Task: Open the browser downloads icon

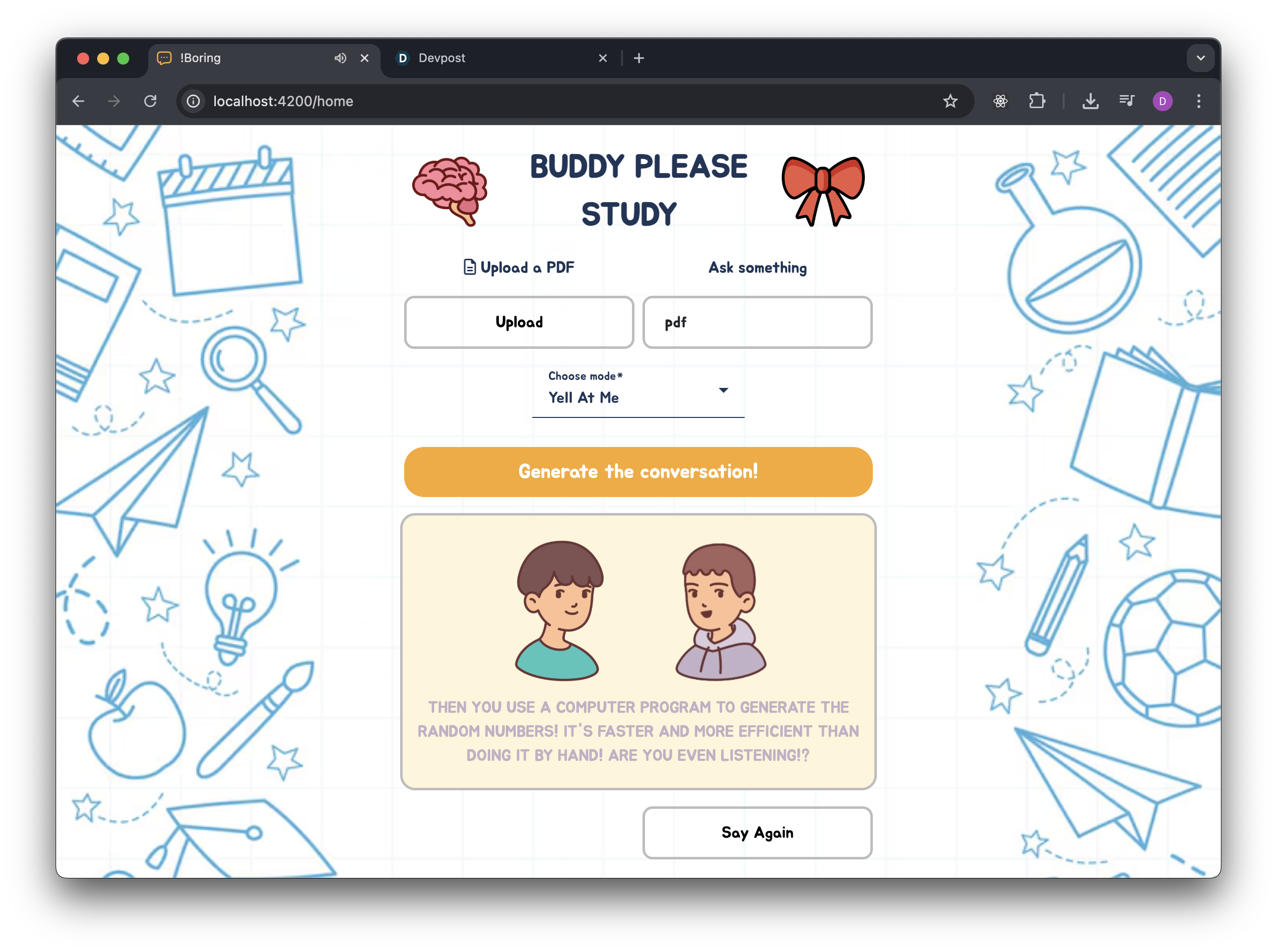Action: click(x=1090, y=102)
